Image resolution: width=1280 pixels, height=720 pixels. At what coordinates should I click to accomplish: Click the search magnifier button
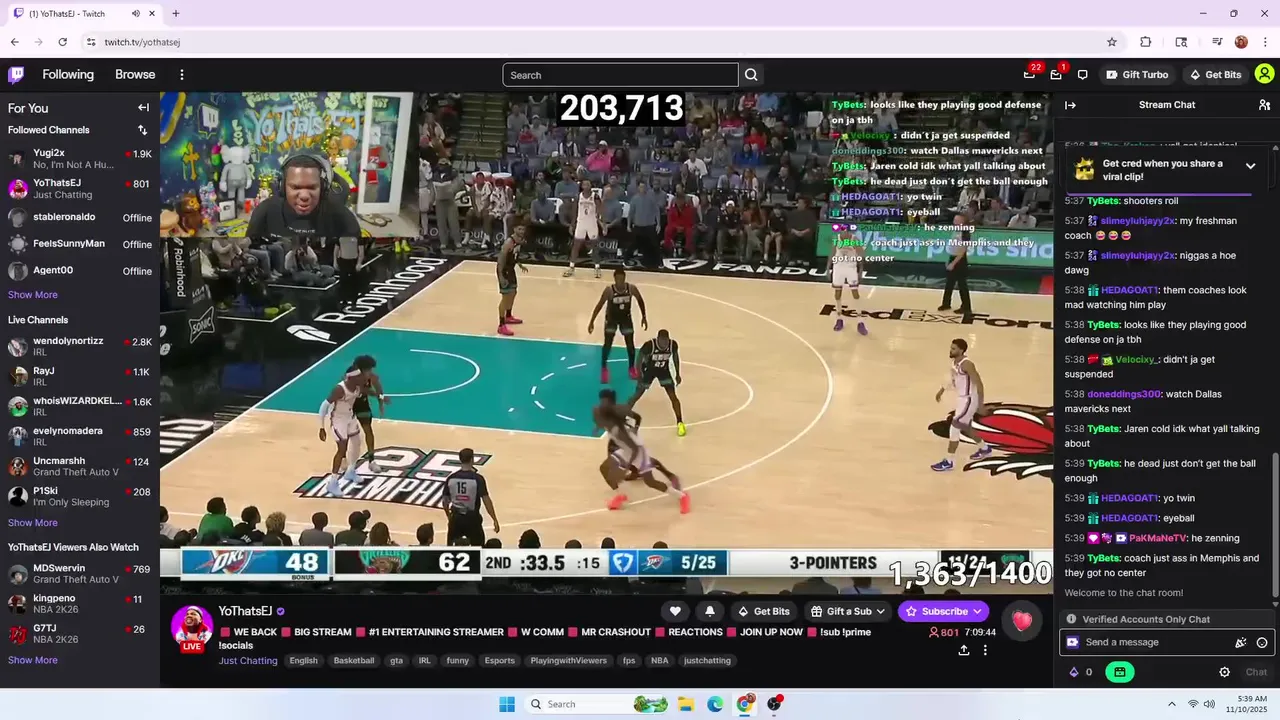(x=751, y=75)
